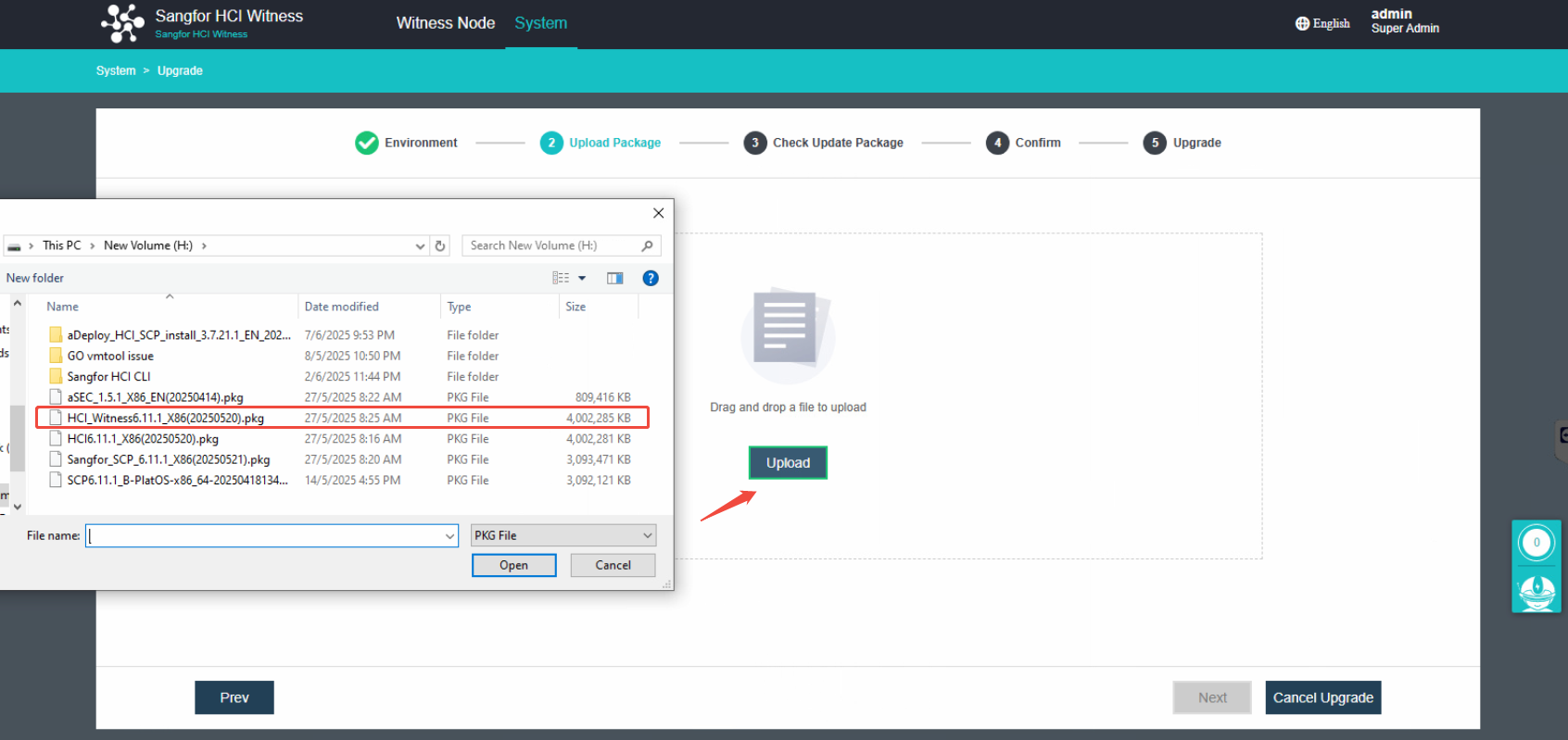Click the step 5 Upgrade circle
The width and height of the screenshot is (1568, 740).
tap(1155, 143)
